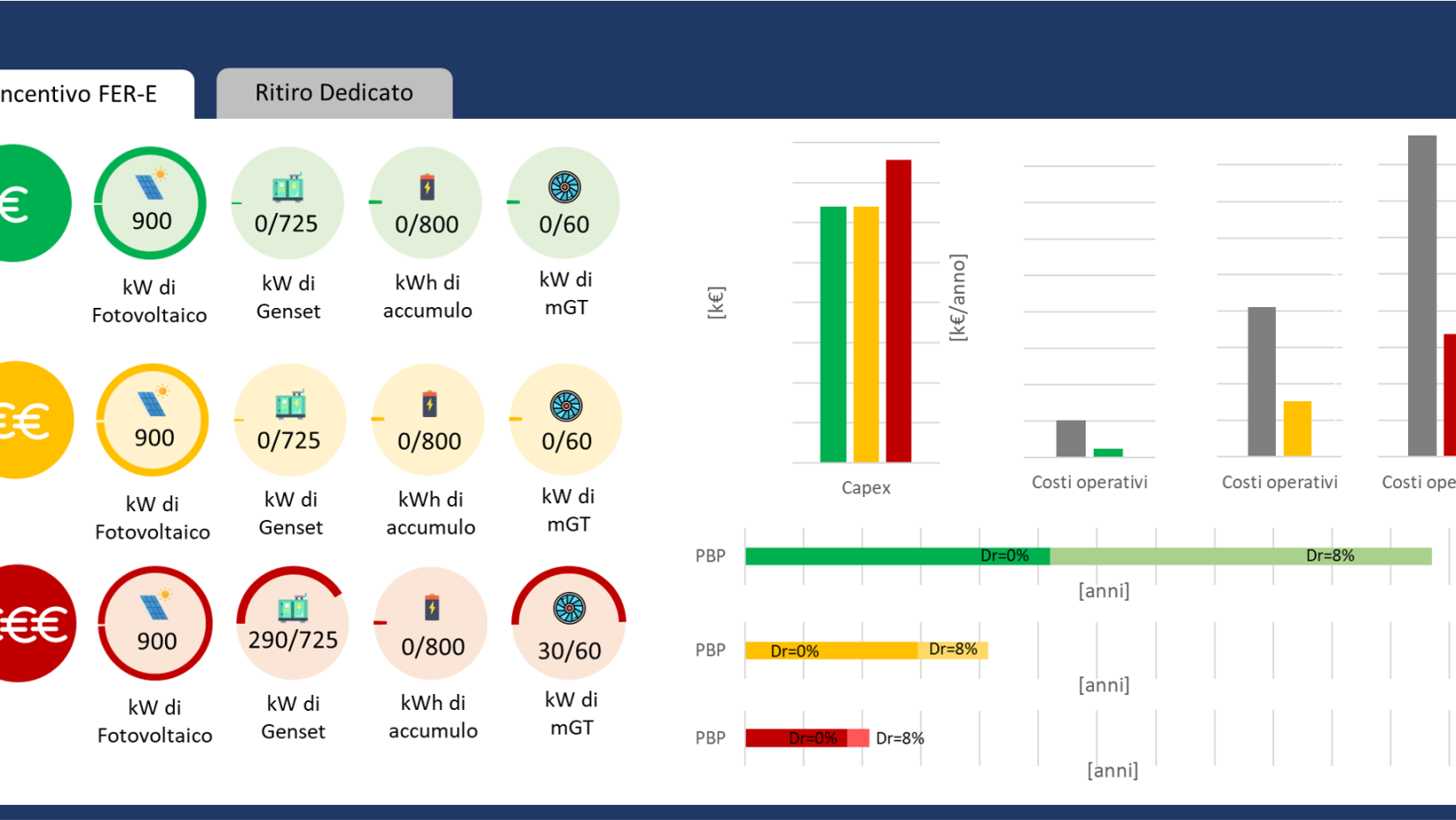Screen dimensions: 1456x820
Task: Click the green Capex bar
Action: 833,335
